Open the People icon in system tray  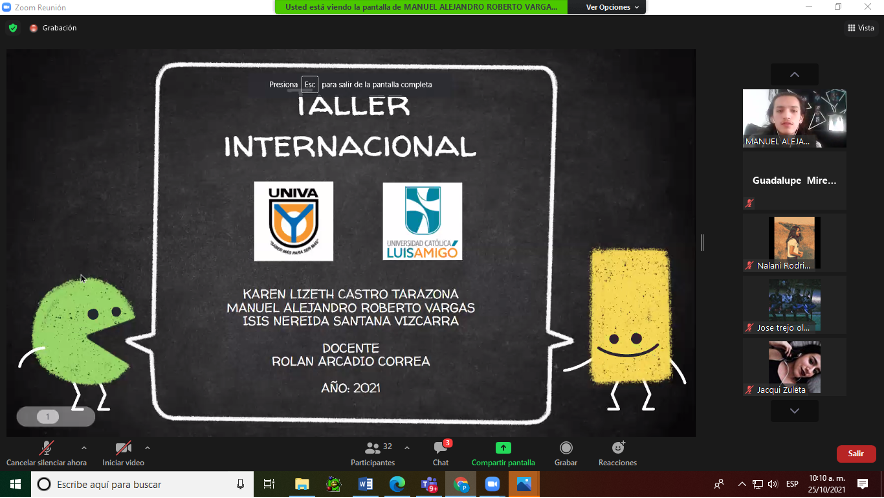719,484
